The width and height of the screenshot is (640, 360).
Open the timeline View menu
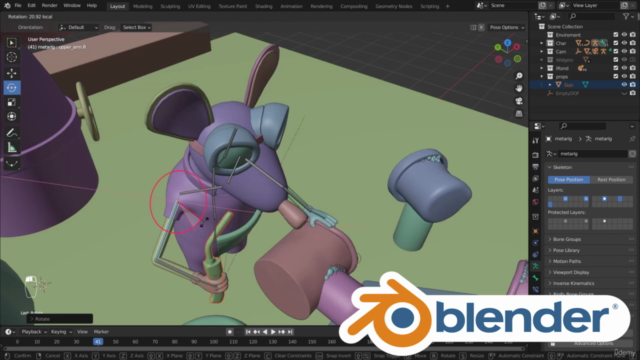click(82, 332)
